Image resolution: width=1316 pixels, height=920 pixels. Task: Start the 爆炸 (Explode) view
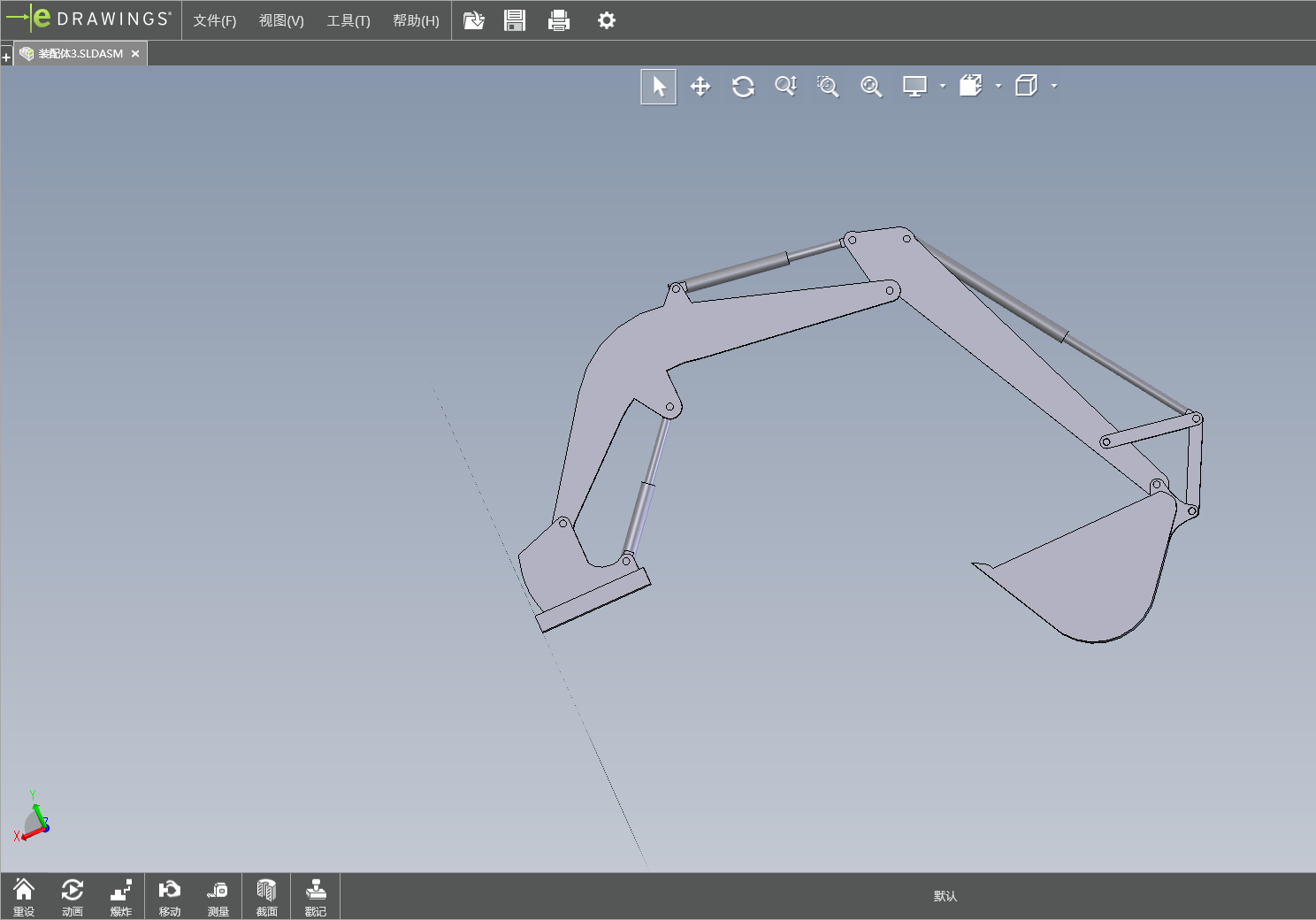pyautogui.click(x=121, y=896)
